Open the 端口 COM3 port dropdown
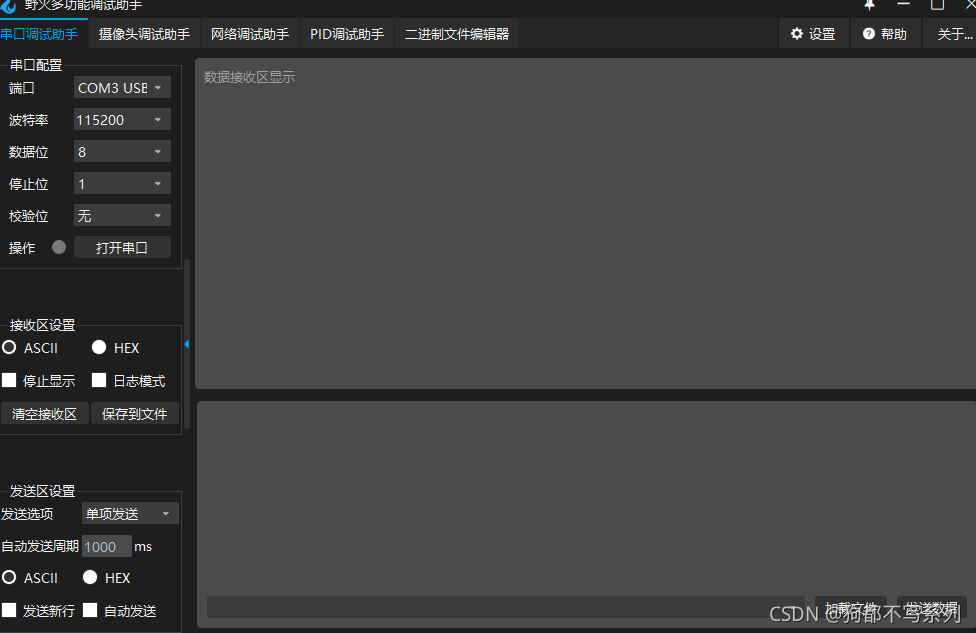 coord(121,87)
